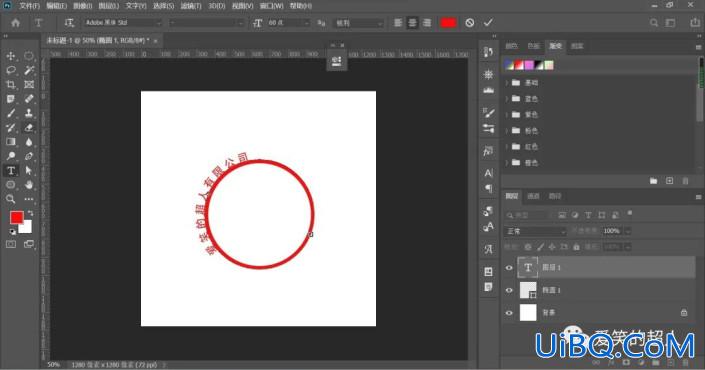Select the Hand tool
Image resolution: width=705 pixels, height=370 pixels.
pos(29,185)
